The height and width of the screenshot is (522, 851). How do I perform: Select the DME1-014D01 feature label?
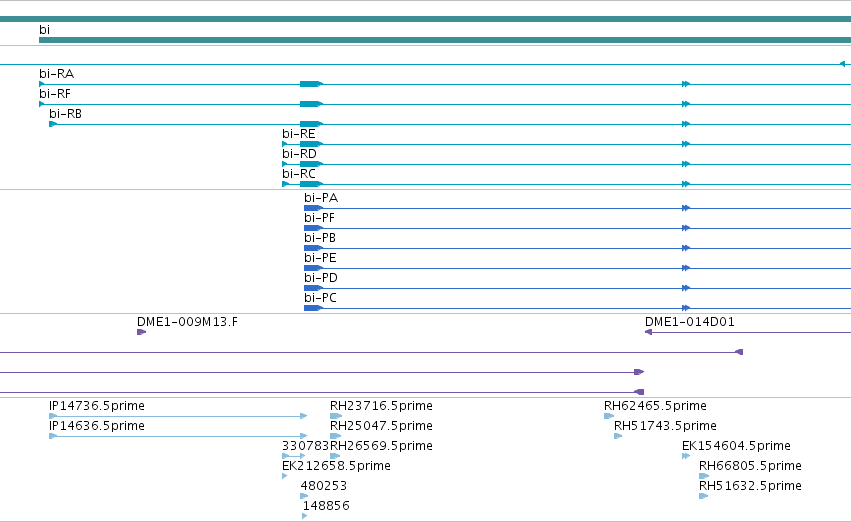(x=690, y=322)
